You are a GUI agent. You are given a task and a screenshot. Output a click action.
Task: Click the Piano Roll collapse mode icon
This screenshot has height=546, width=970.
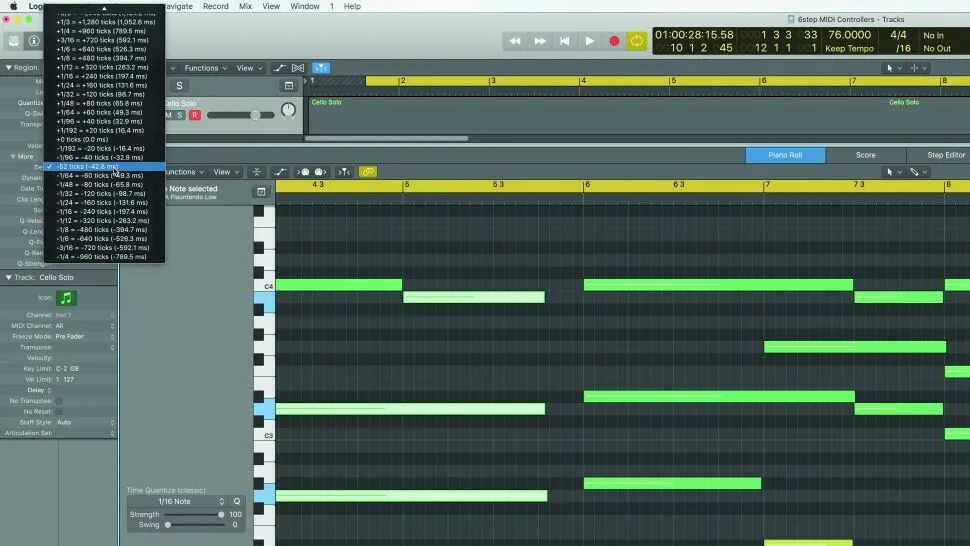(257, 172)
